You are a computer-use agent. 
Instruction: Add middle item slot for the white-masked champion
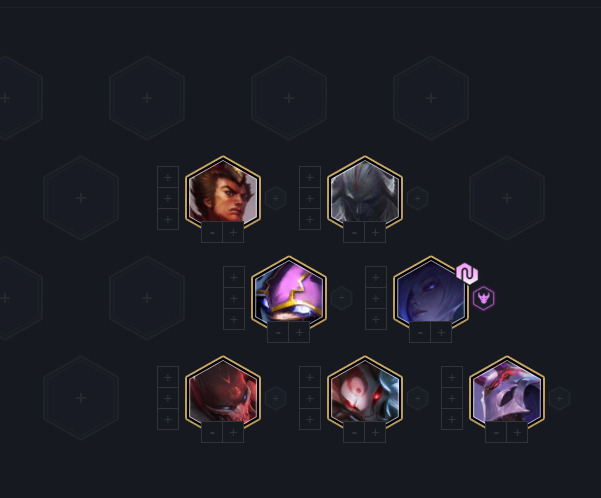tap(310, 398)
